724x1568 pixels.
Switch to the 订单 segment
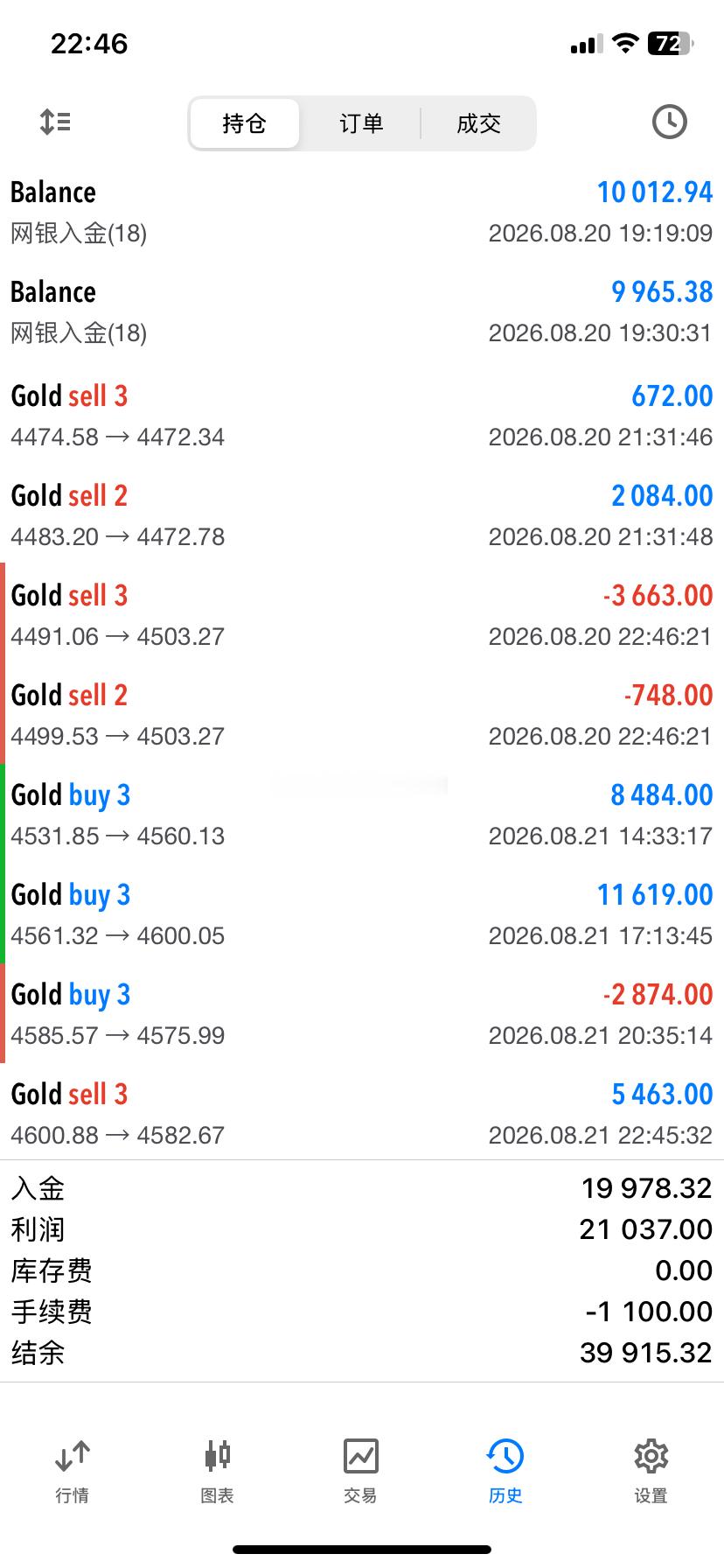361,123
